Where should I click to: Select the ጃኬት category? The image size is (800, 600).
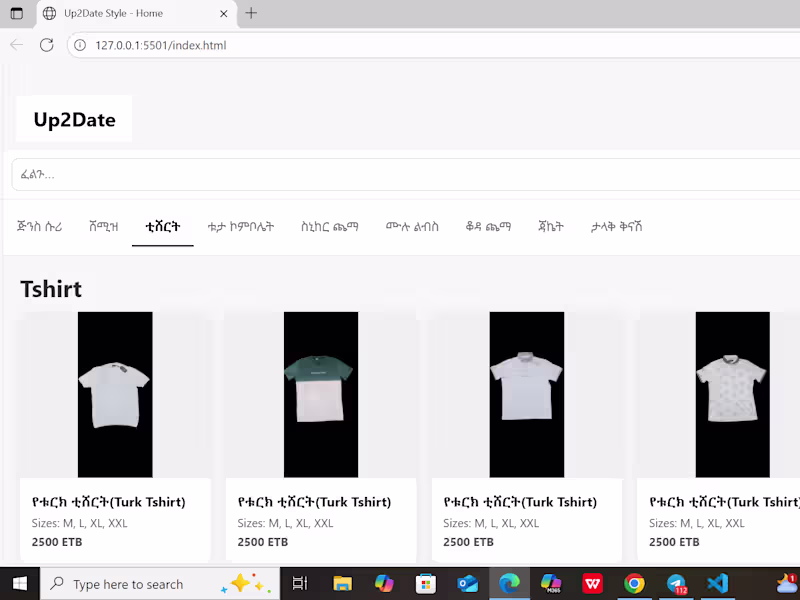(550, 227)
